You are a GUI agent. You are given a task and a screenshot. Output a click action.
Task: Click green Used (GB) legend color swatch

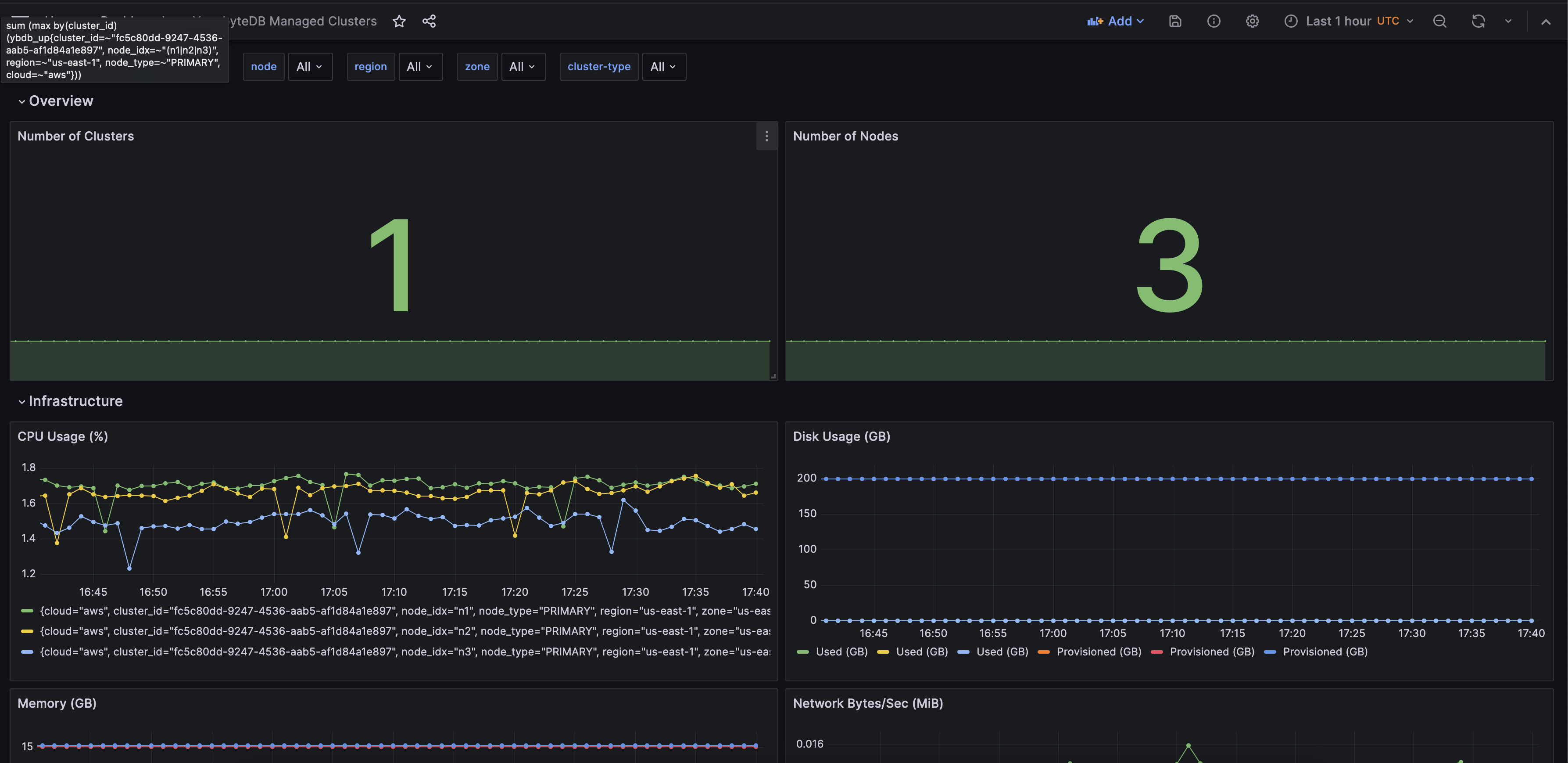[x=802, y=652]
